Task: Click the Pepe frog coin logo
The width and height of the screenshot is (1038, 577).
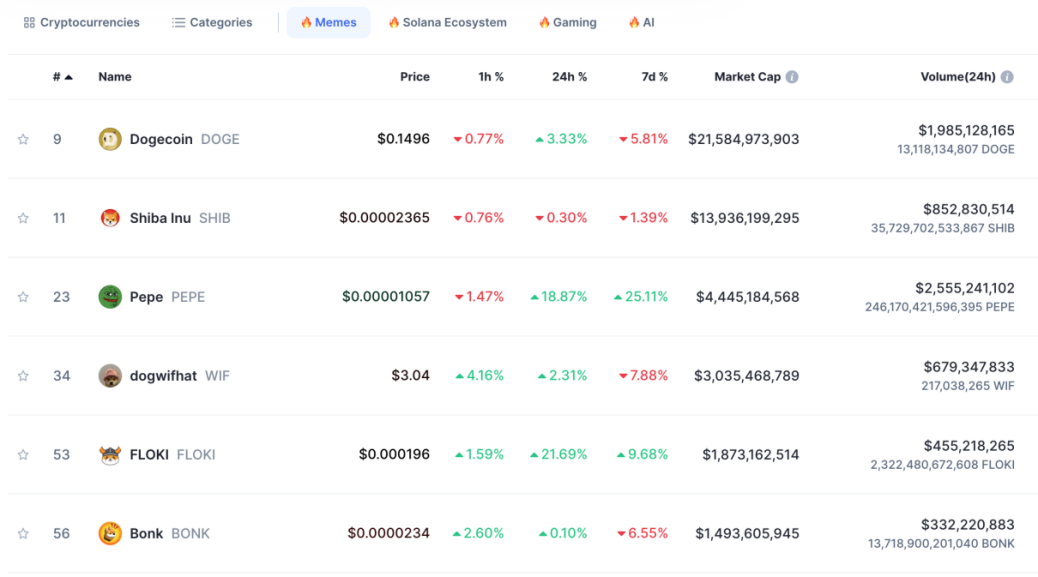Action: click(x=110, y=296)
